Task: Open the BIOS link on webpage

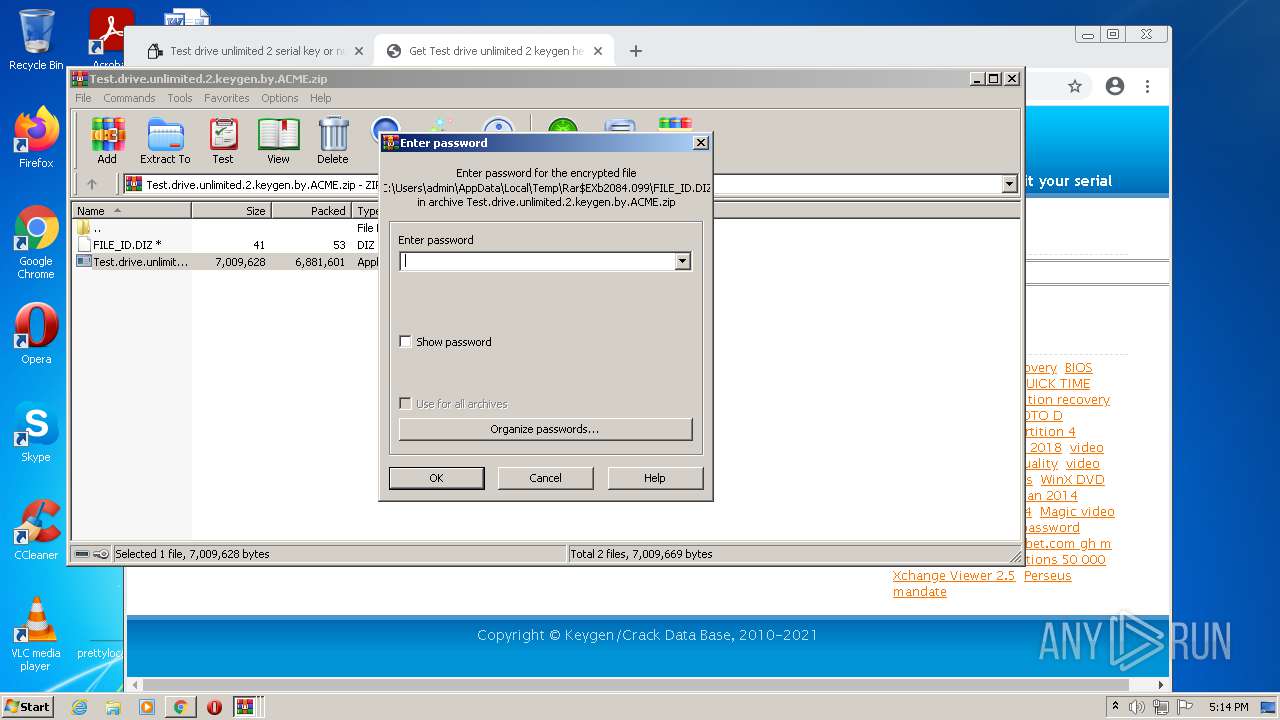Action: (x=1078, y=368)
